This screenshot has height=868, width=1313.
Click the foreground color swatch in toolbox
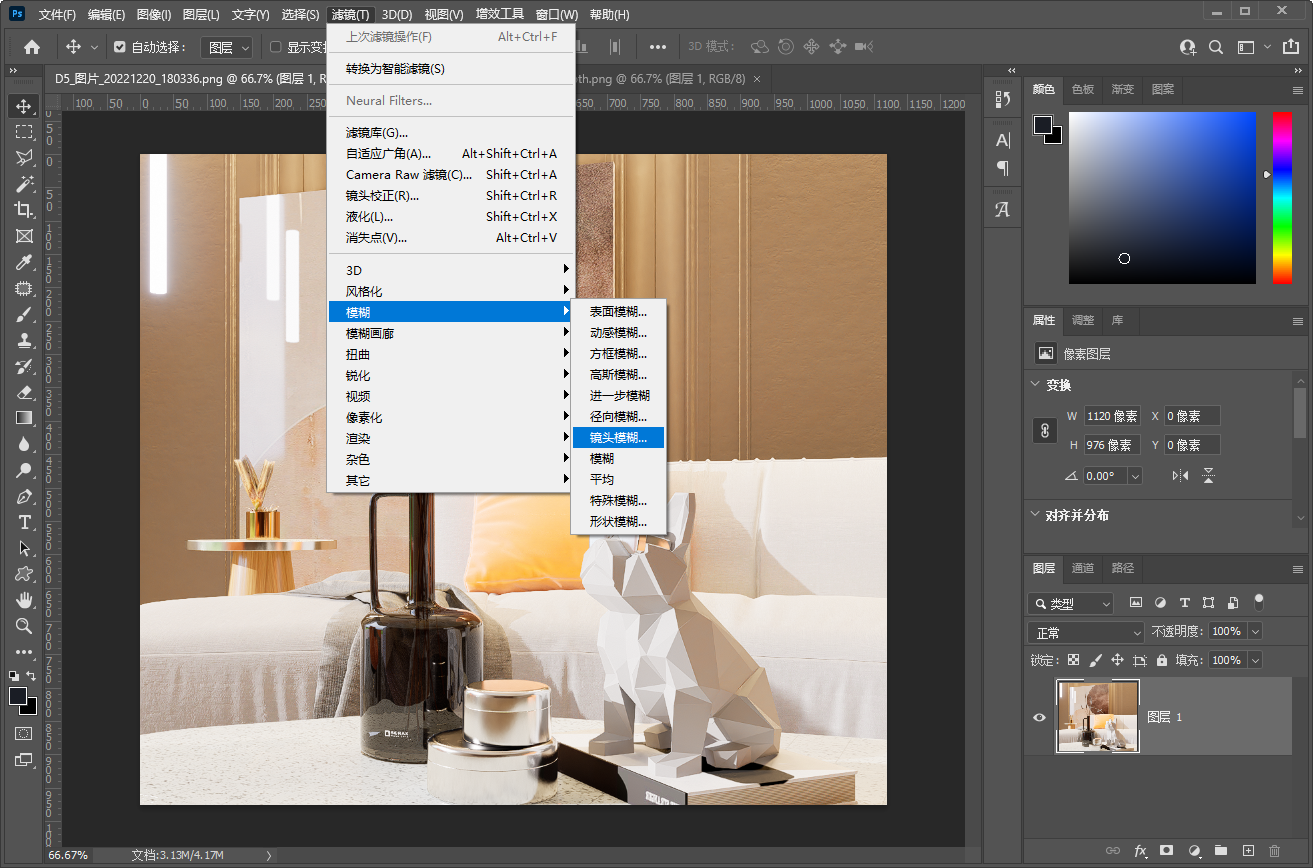(18, 696)
